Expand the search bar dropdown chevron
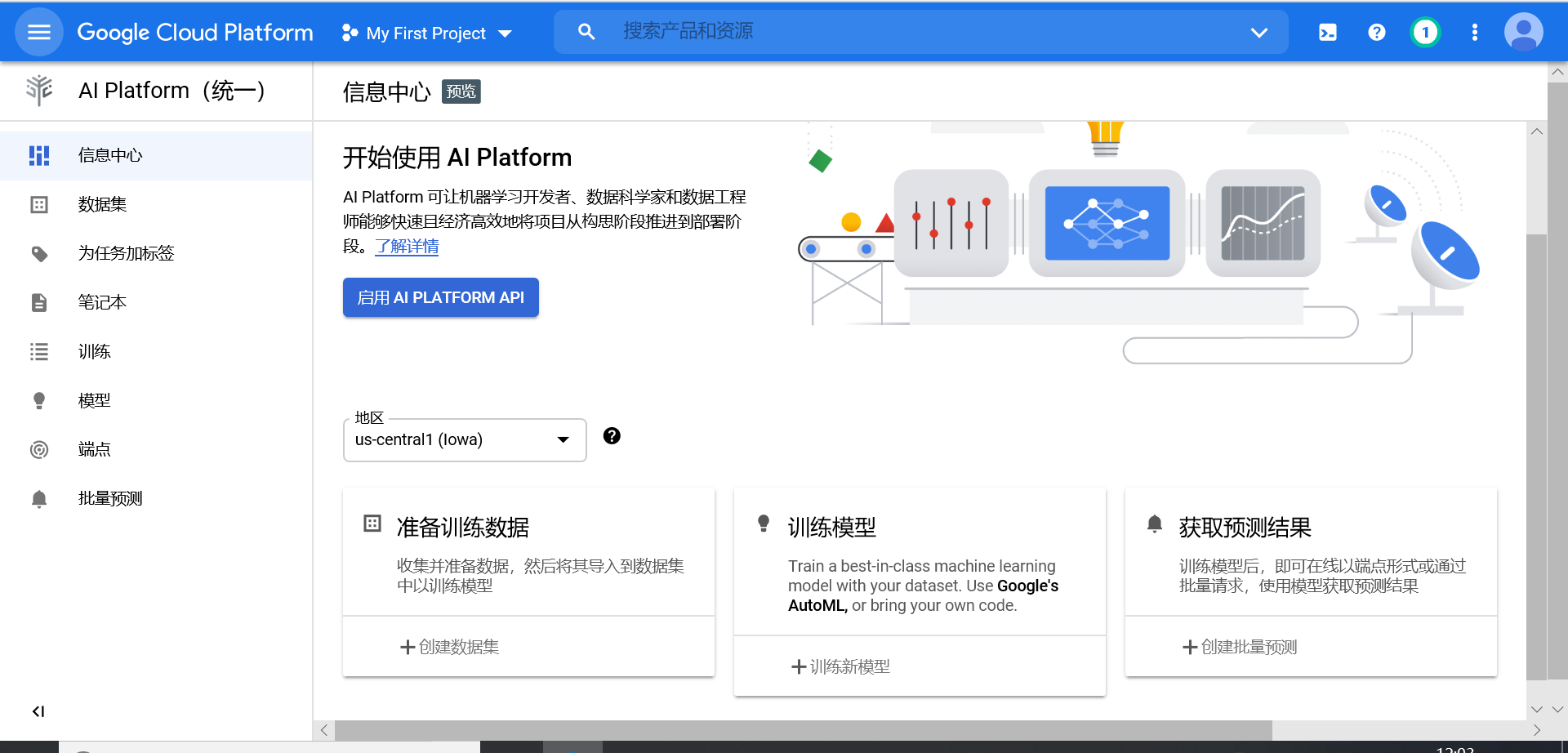1568x753 pixels. (1259, 33)
